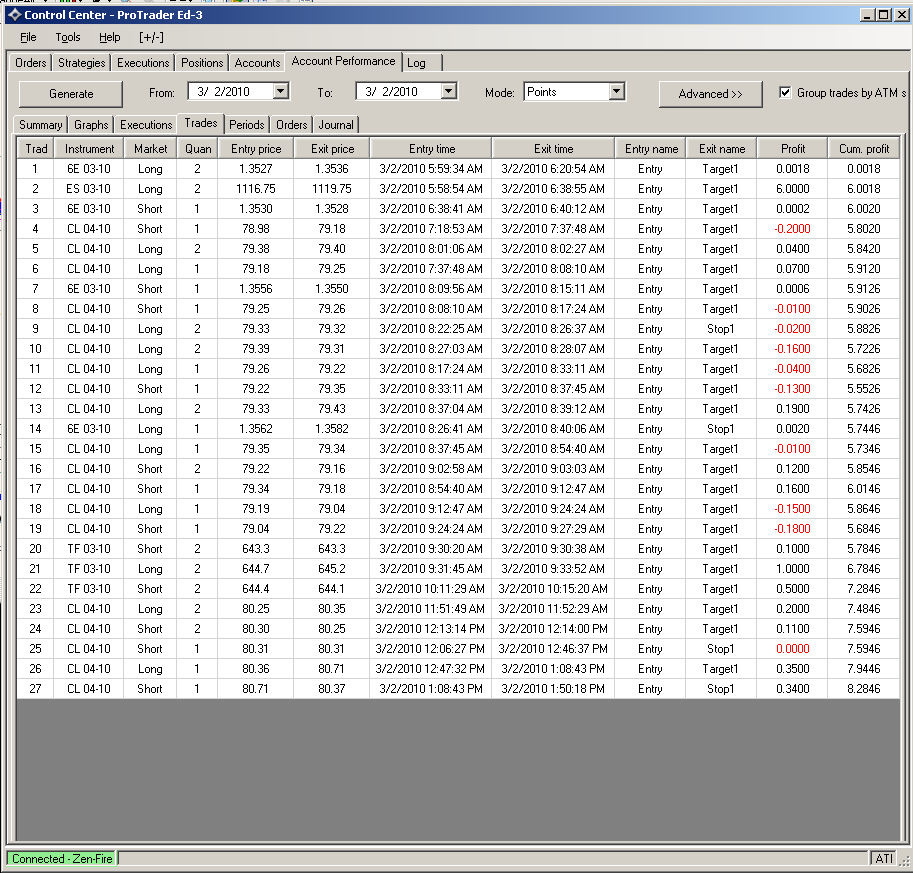913x873 pixels.
Task: Click the Advanced >> button
Action: click(710, 94)
